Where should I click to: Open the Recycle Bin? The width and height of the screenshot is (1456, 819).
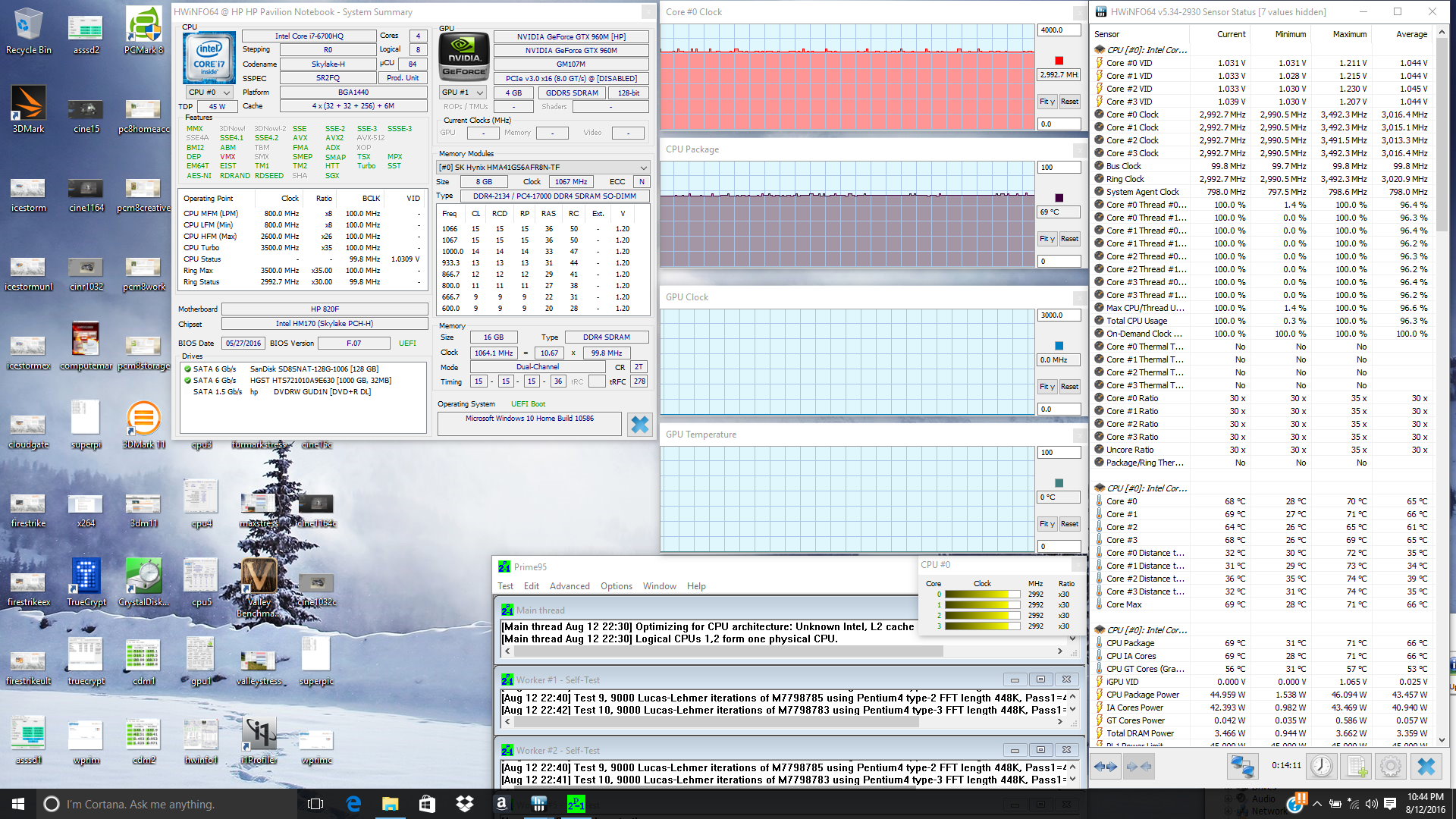click(29, 31)
